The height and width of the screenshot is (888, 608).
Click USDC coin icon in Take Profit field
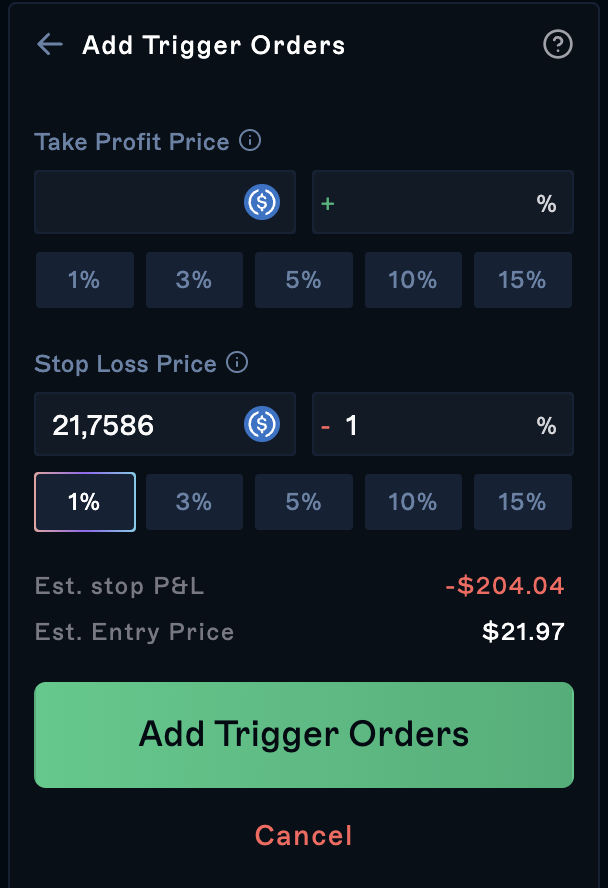click(x=262, y=203)
